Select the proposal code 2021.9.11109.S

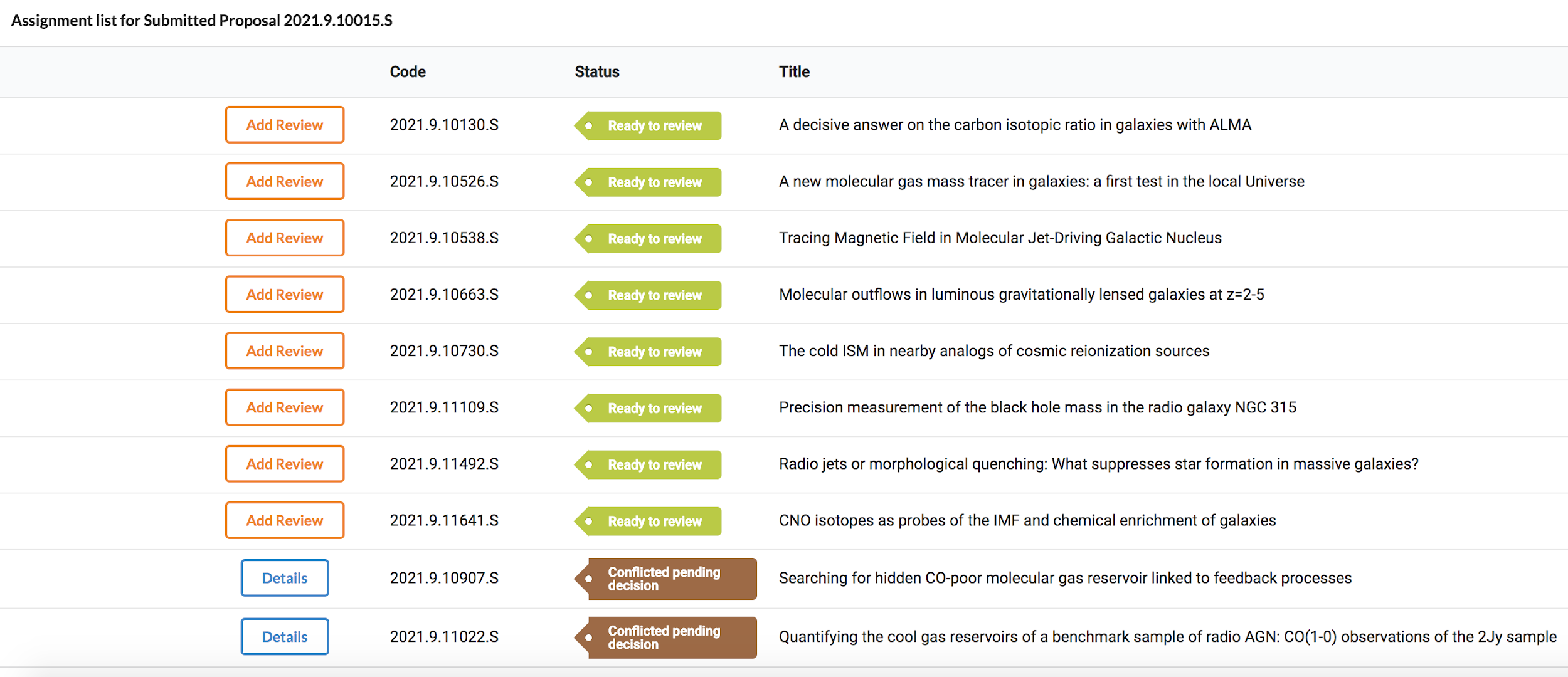click(x=444, y=407)
